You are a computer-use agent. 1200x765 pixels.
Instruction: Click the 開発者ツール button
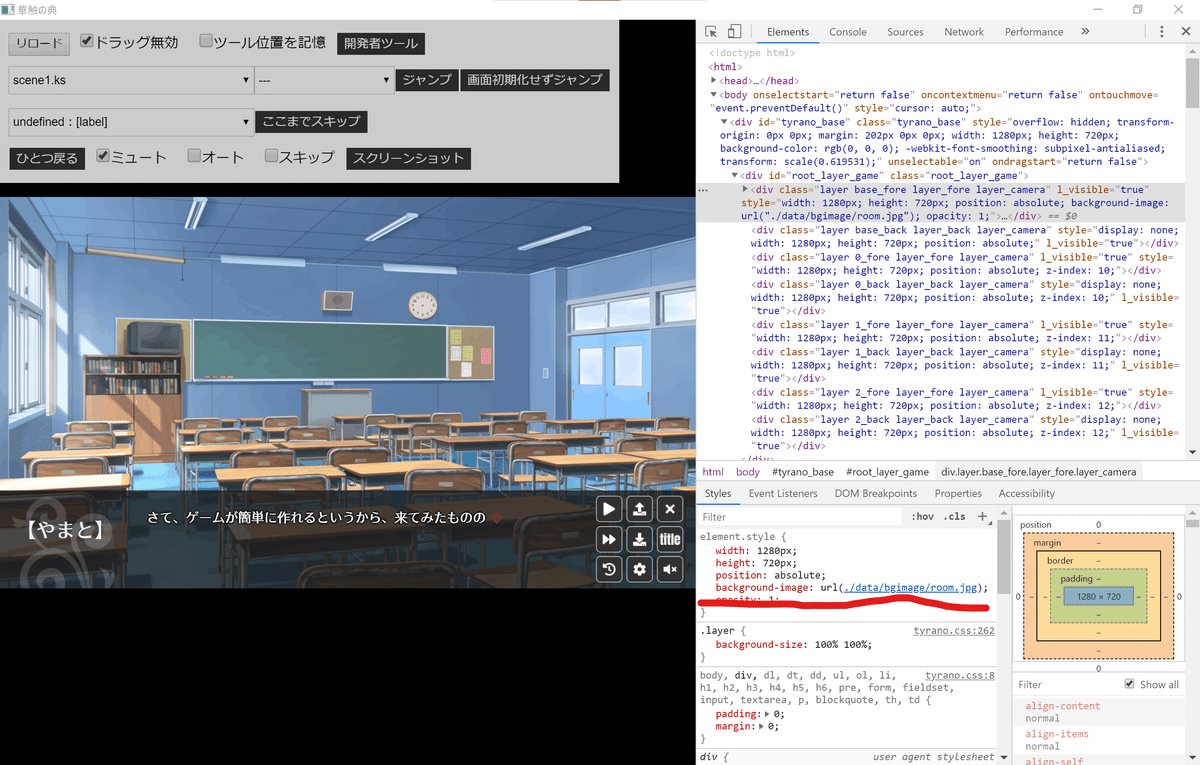pos(380,44)
